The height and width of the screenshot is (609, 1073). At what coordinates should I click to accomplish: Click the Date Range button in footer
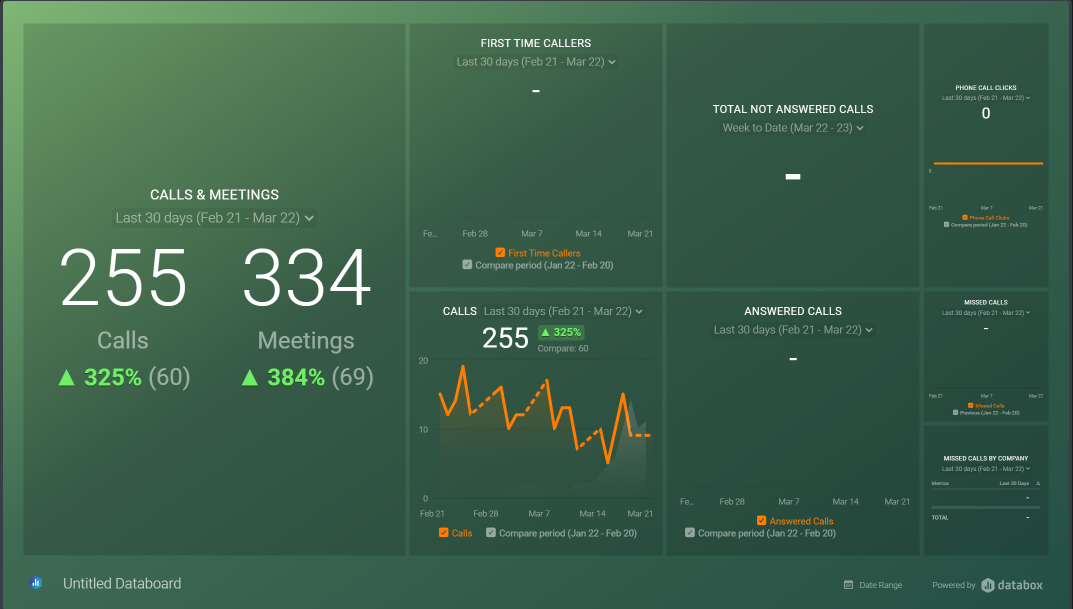tap(880, 585)
